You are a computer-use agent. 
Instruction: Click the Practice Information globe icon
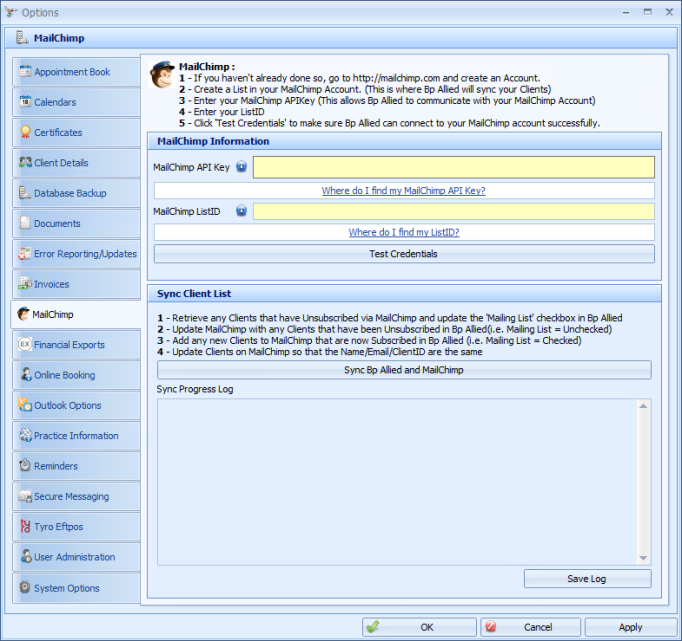[25, 435]
